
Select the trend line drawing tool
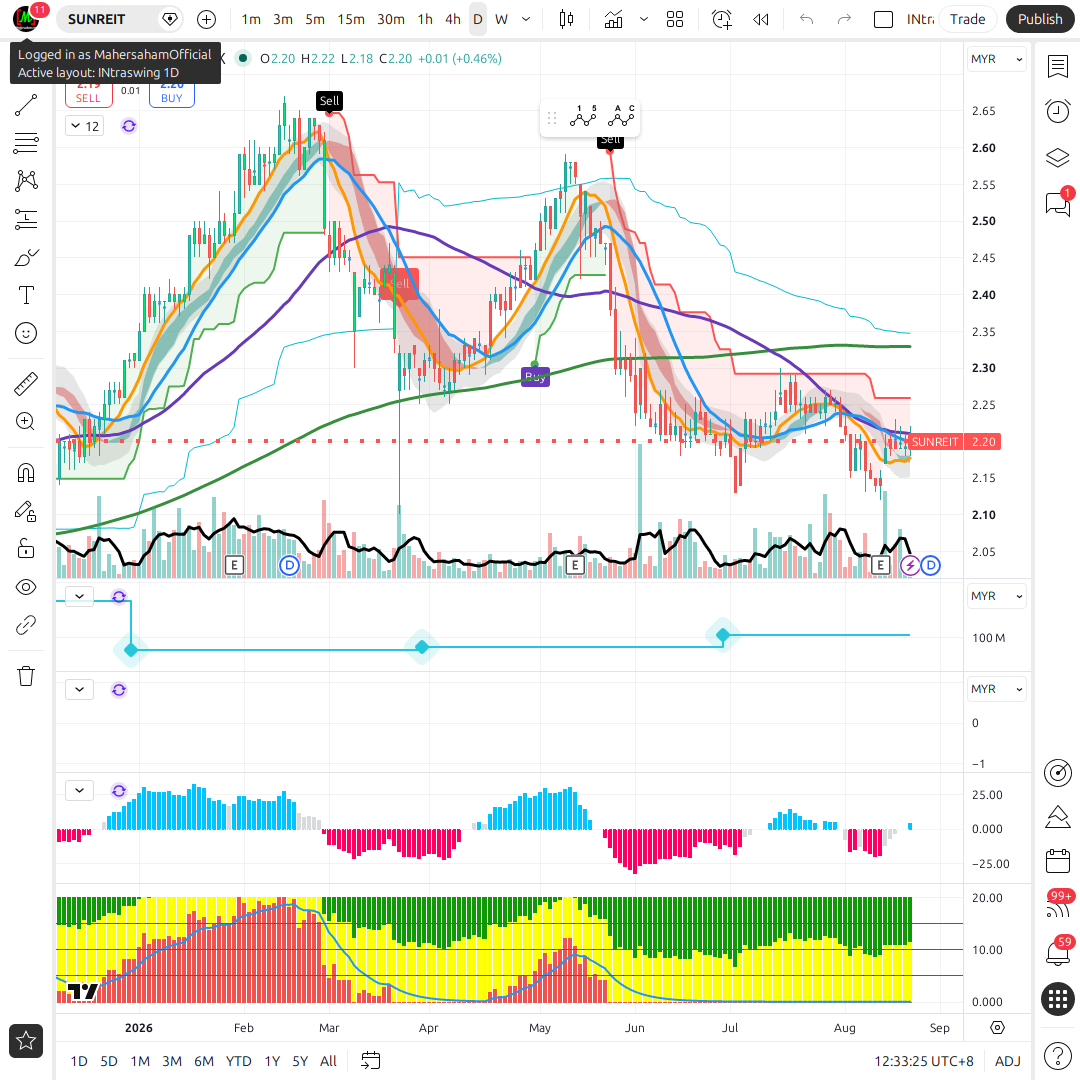(25, 105)
